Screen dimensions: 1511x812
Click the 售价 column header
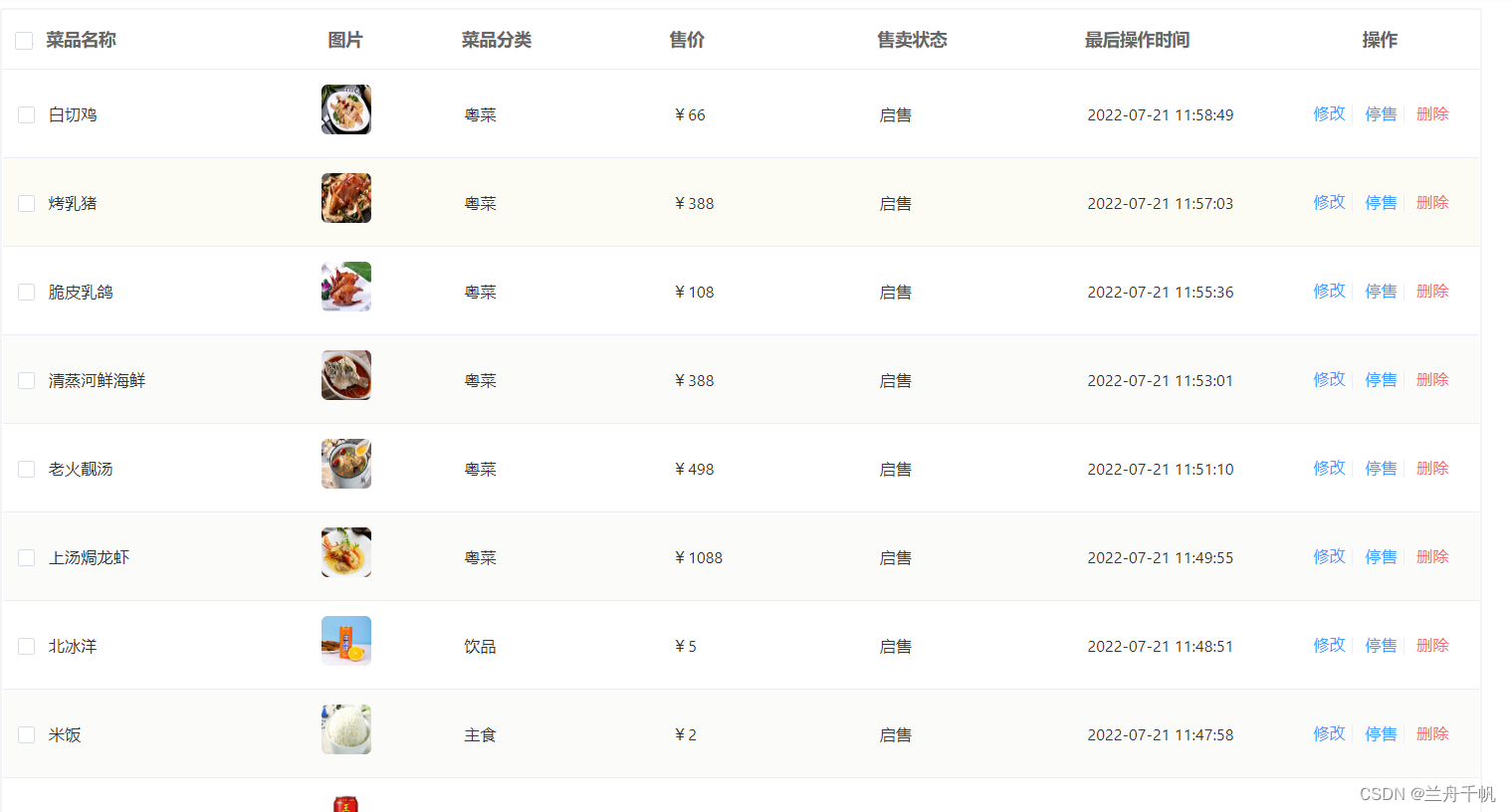click(685, 40)
